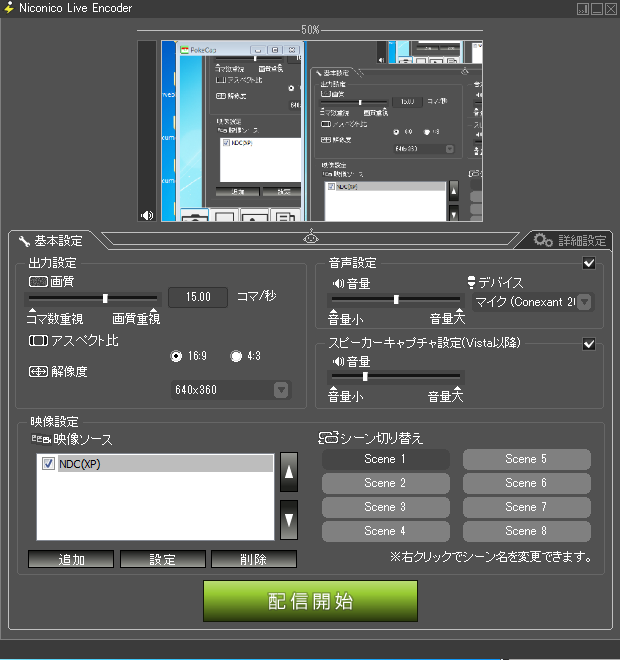Click the microphone デバイス icon
Screen dimensions: 620x660
[x=471, y=282]
